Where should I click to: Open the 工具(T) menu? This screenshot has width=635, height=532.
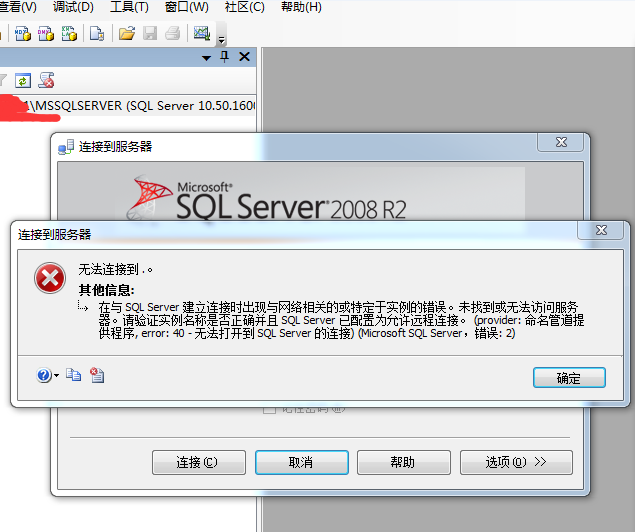pyautogui.click(x=127, y=7)
